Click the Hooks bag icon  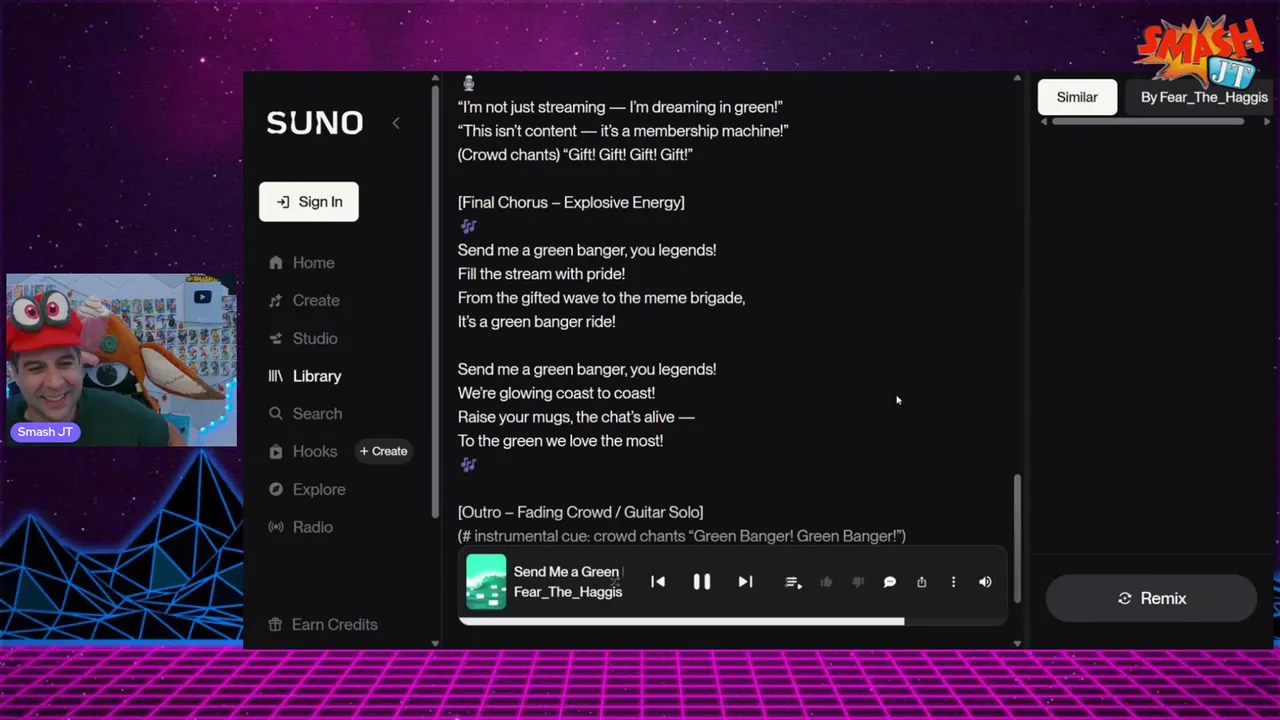click(x=276, y=451)
